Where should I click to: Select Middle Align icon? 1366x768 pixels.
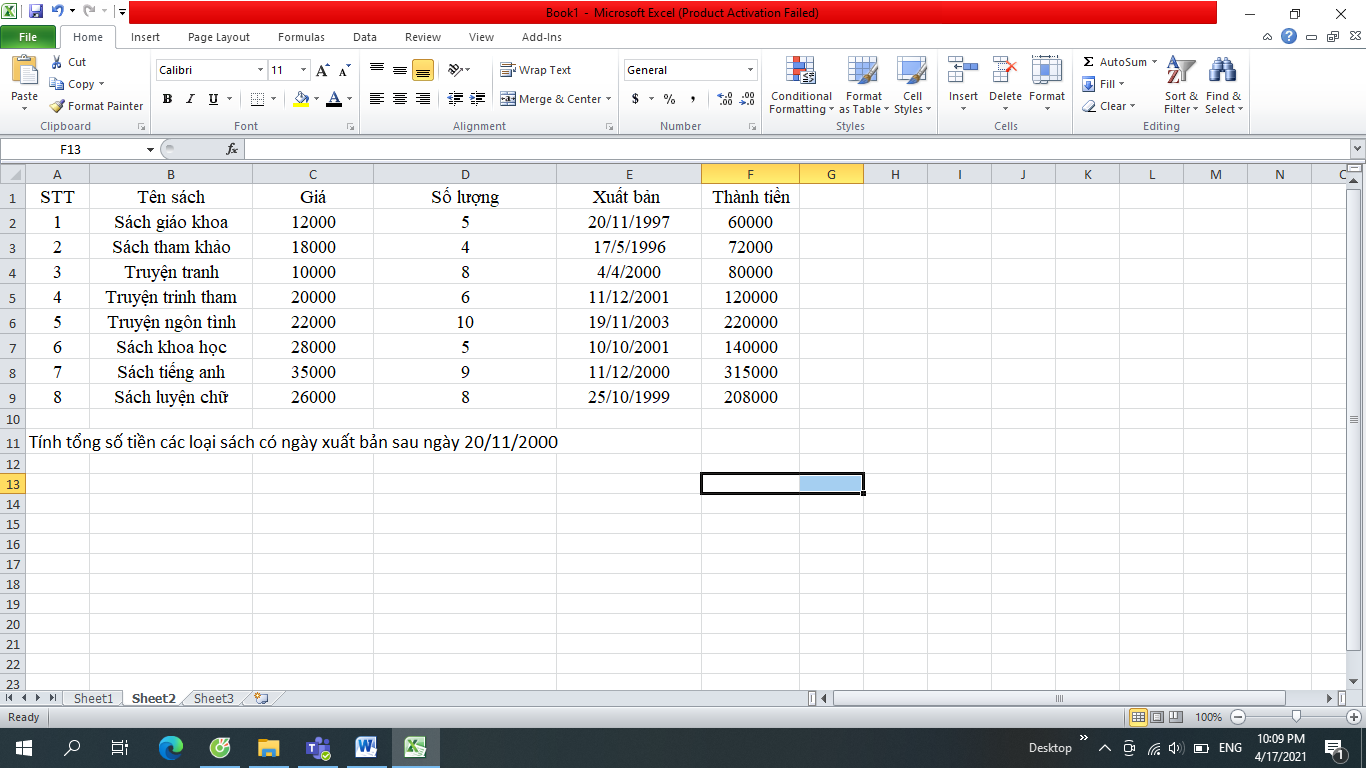pyautogui.click(x=400, y=70)
